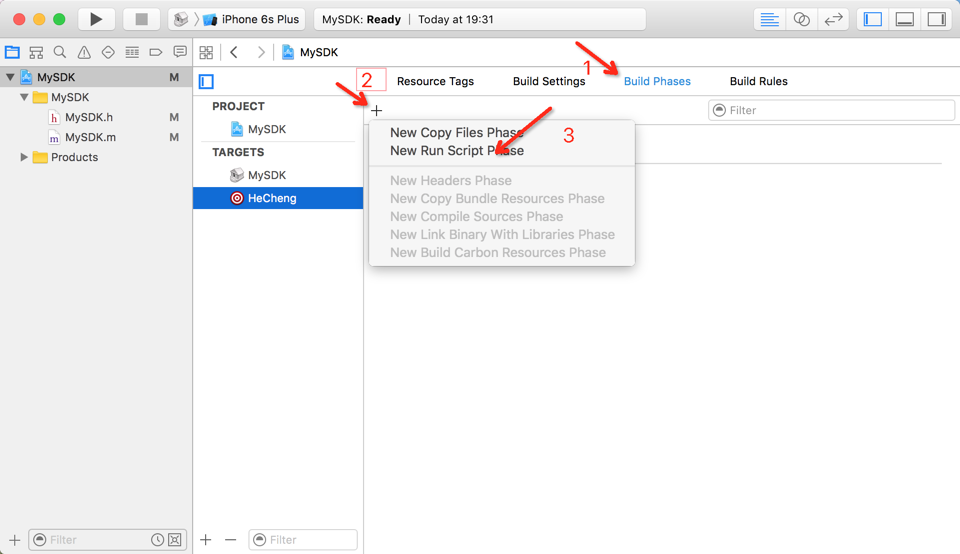Focus the build phases Filter field
Screen dimensions: 960x554
click(x=831, y=110)
